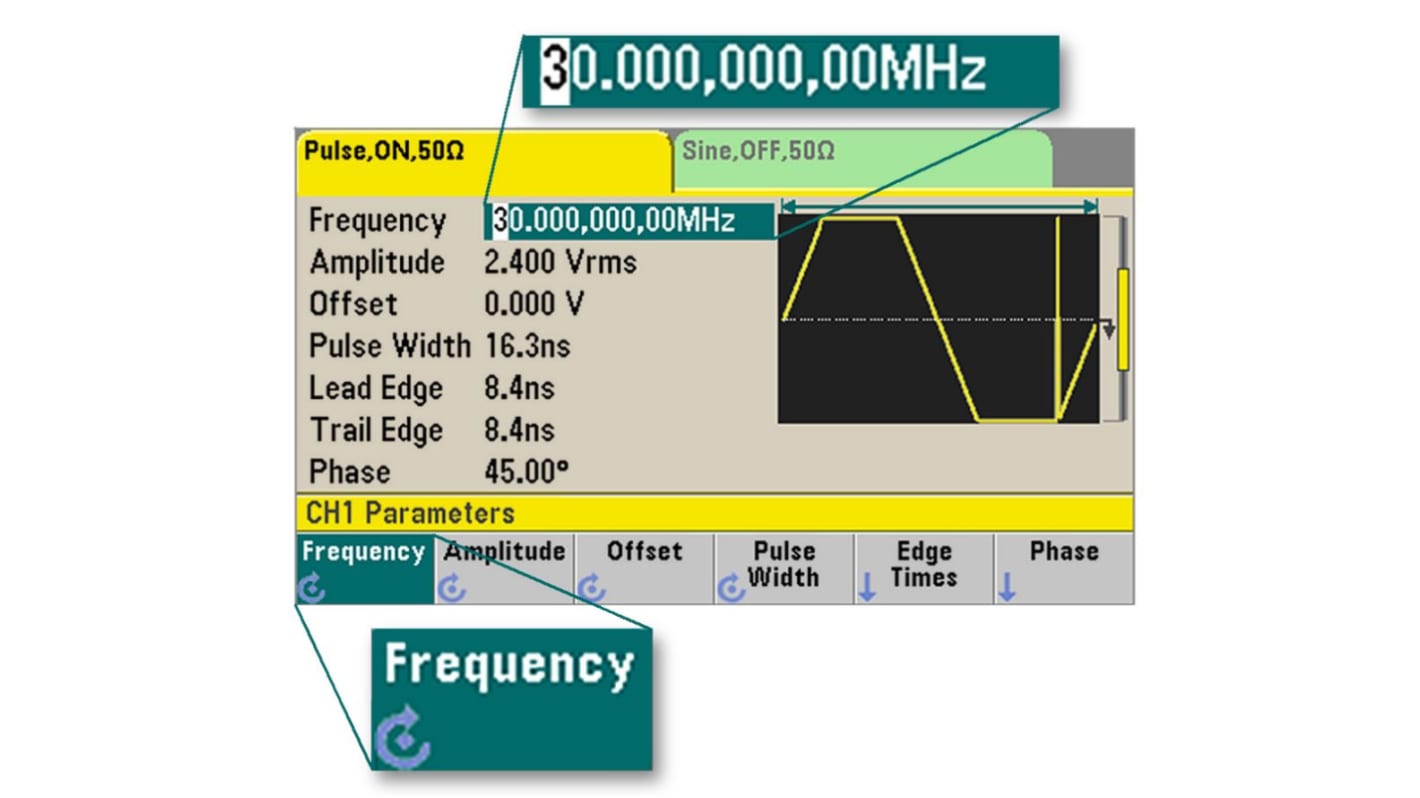
Task: Click the Lead Edge parameter label
Action: pyautogui.click(x=375, y=388)
